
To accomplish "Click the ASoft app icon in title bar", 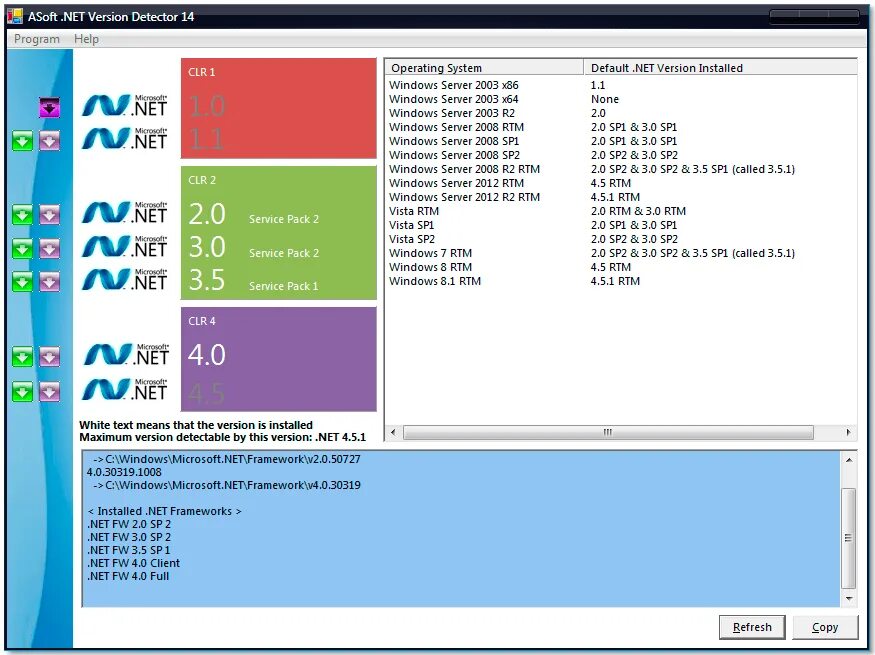I will tap(15, 16).
